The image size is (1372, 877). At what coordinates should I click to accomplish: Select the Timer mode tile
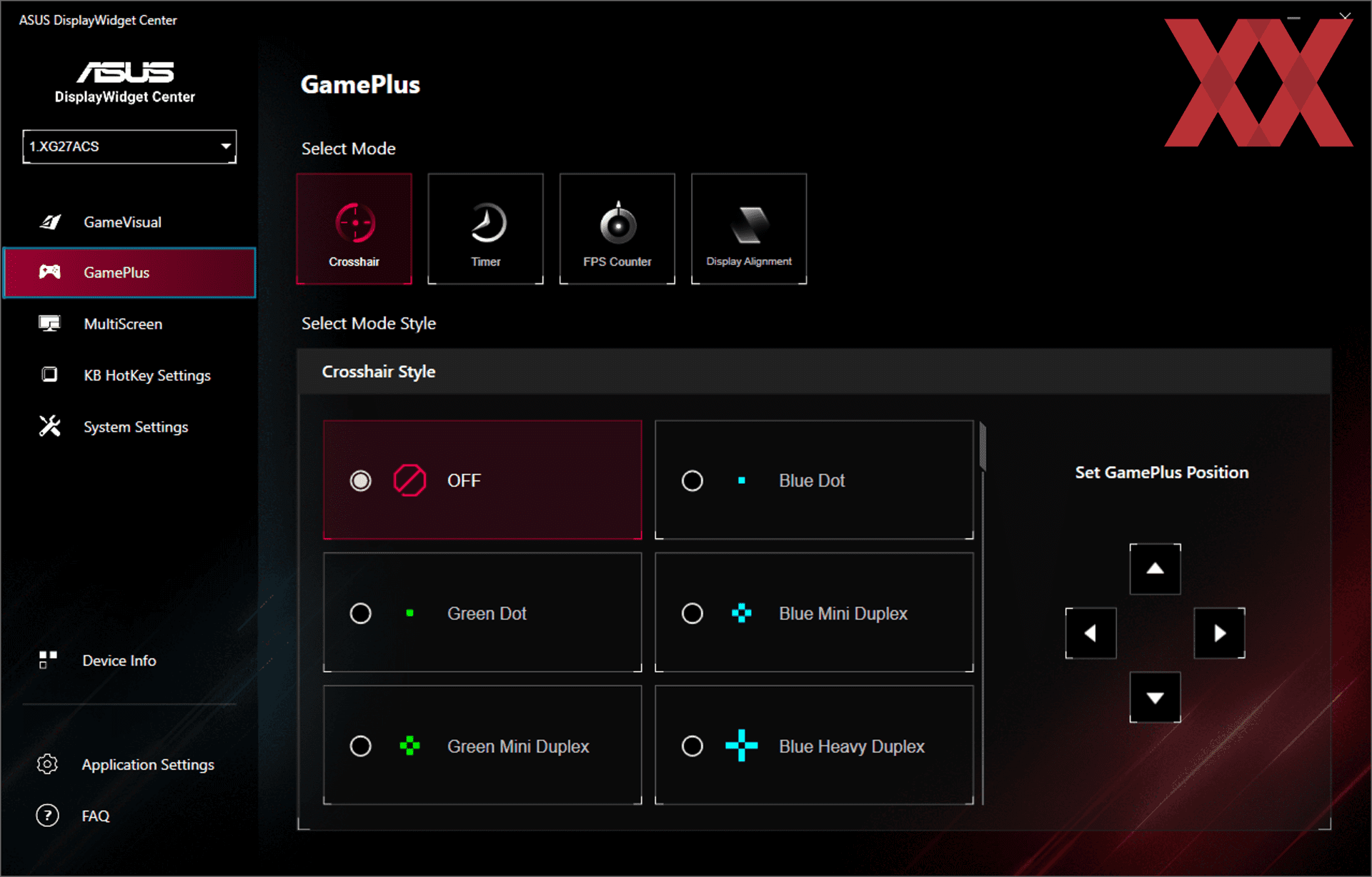click(x=486, y=229)
